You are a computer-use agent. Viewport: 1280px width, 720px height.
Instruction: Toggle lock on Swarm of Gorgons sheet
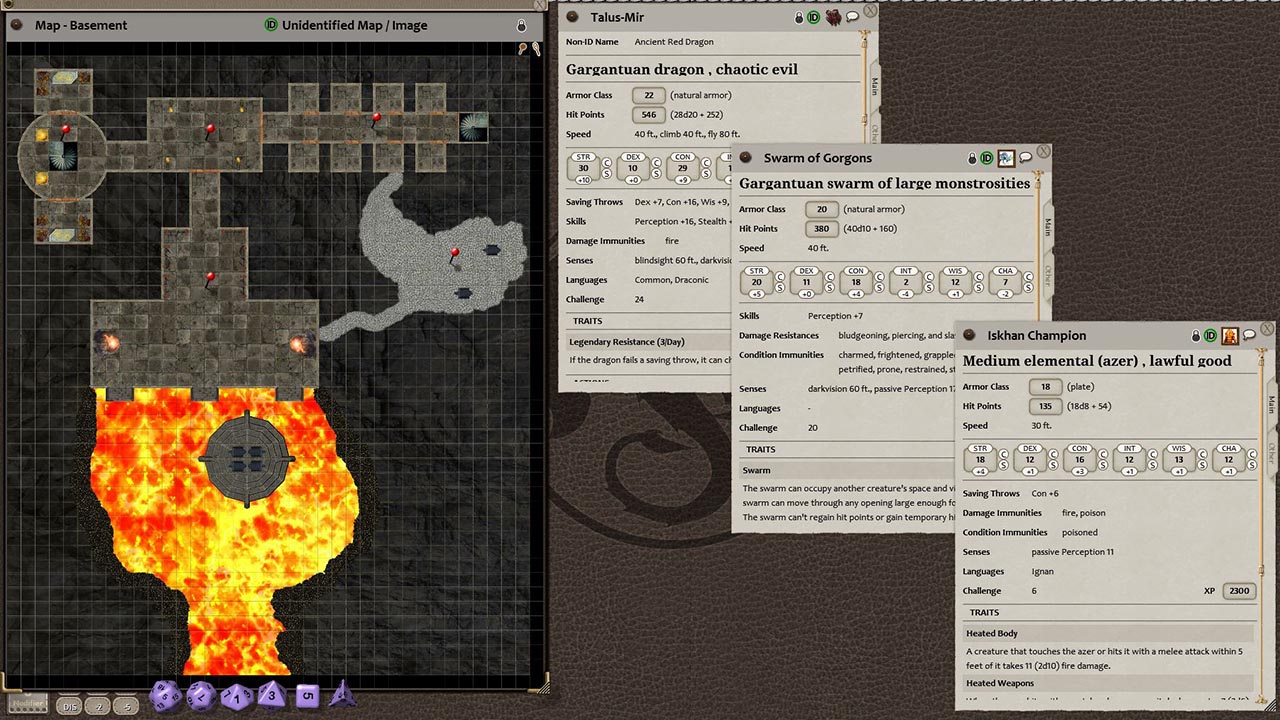tap(972, 158)
